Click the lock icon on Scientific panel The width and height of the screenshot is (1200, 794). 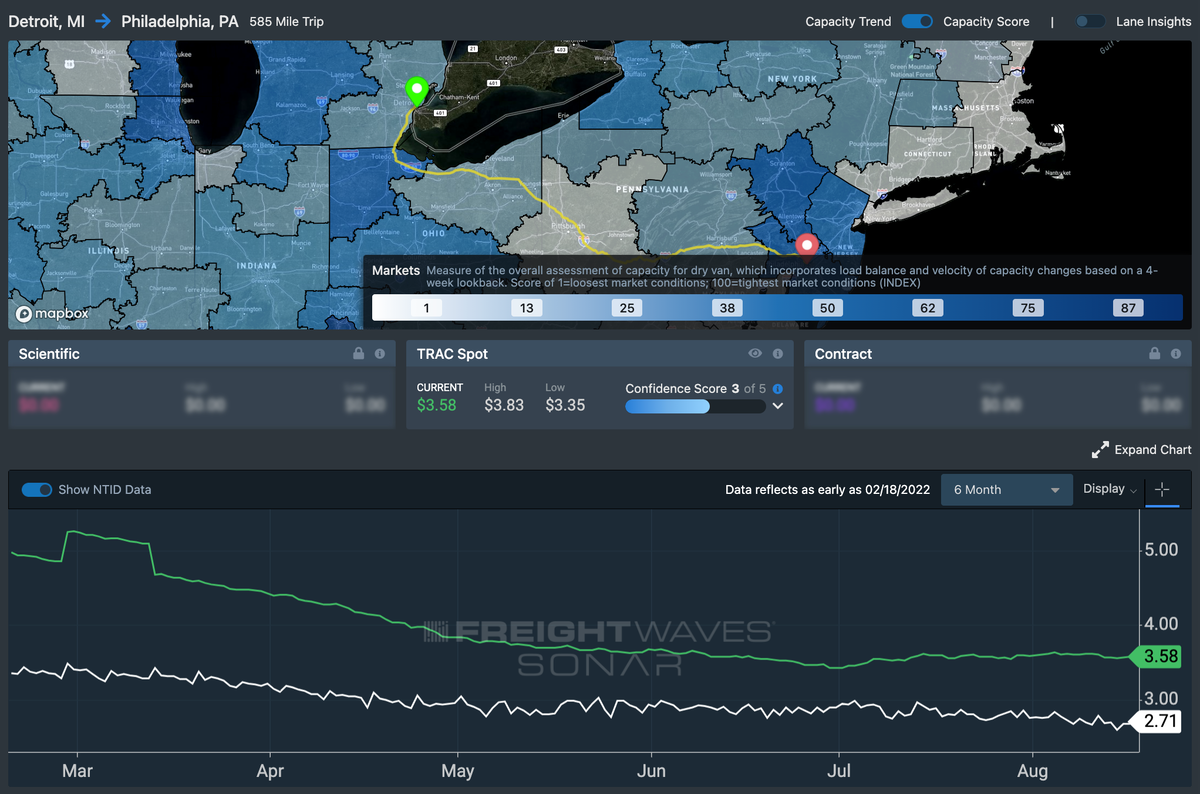coord(358,354)
